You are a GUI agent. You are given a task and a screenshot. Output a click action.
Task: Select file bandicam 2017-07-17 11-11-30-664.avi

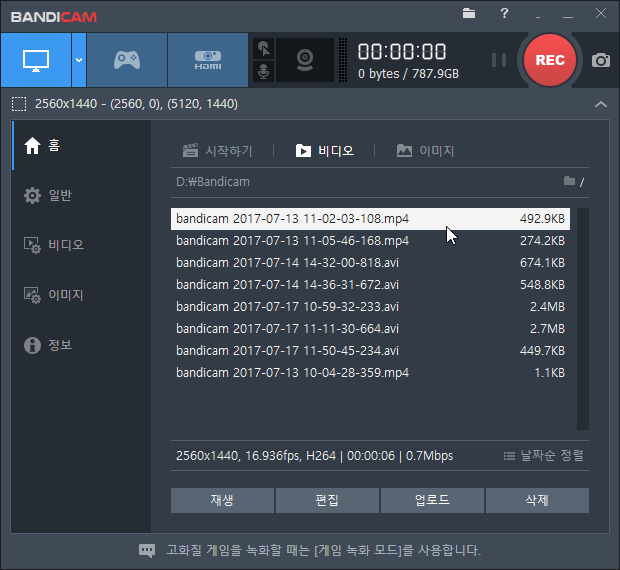[370, 329]
